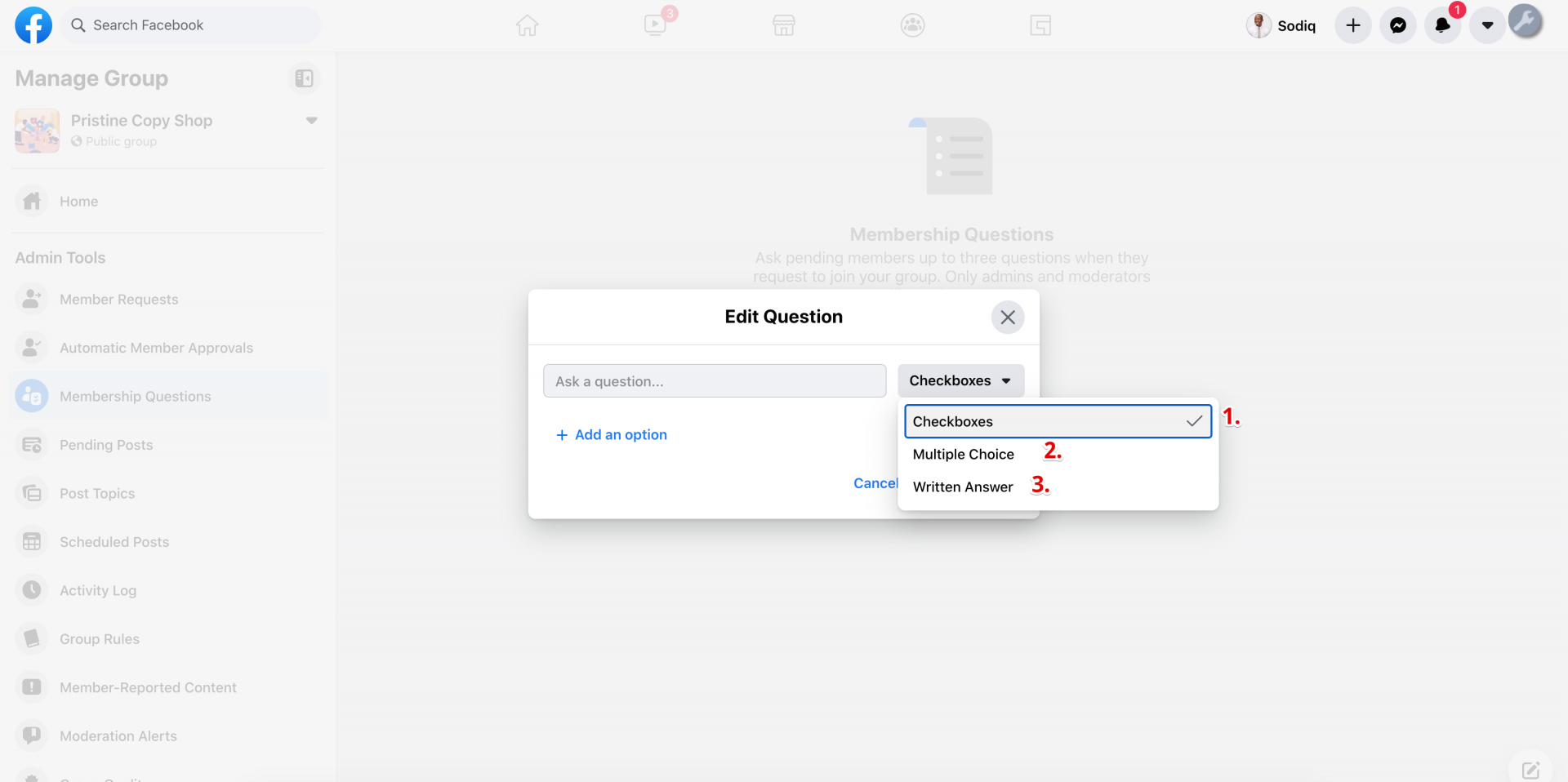The image size is (1568, 782).
Task: Open the notifications bell
Action: coord(1442,25)
